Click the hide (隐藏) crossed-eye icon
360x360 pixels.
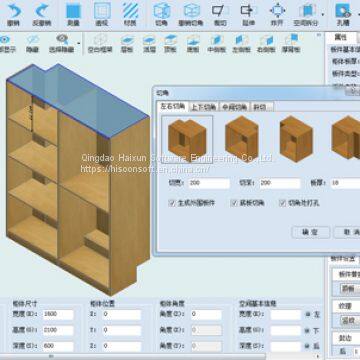tap(33, 40)
